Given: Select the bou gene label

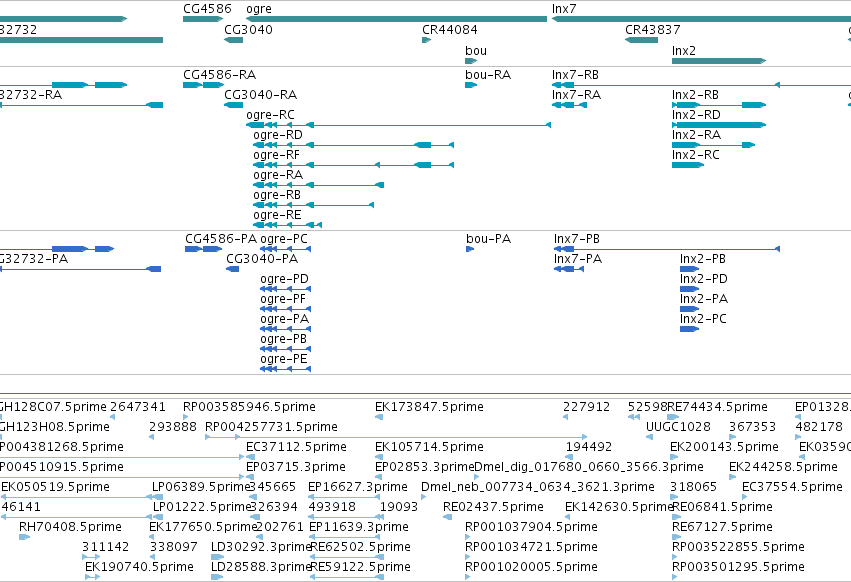Looking at the screenshot, I should point(476,50).
